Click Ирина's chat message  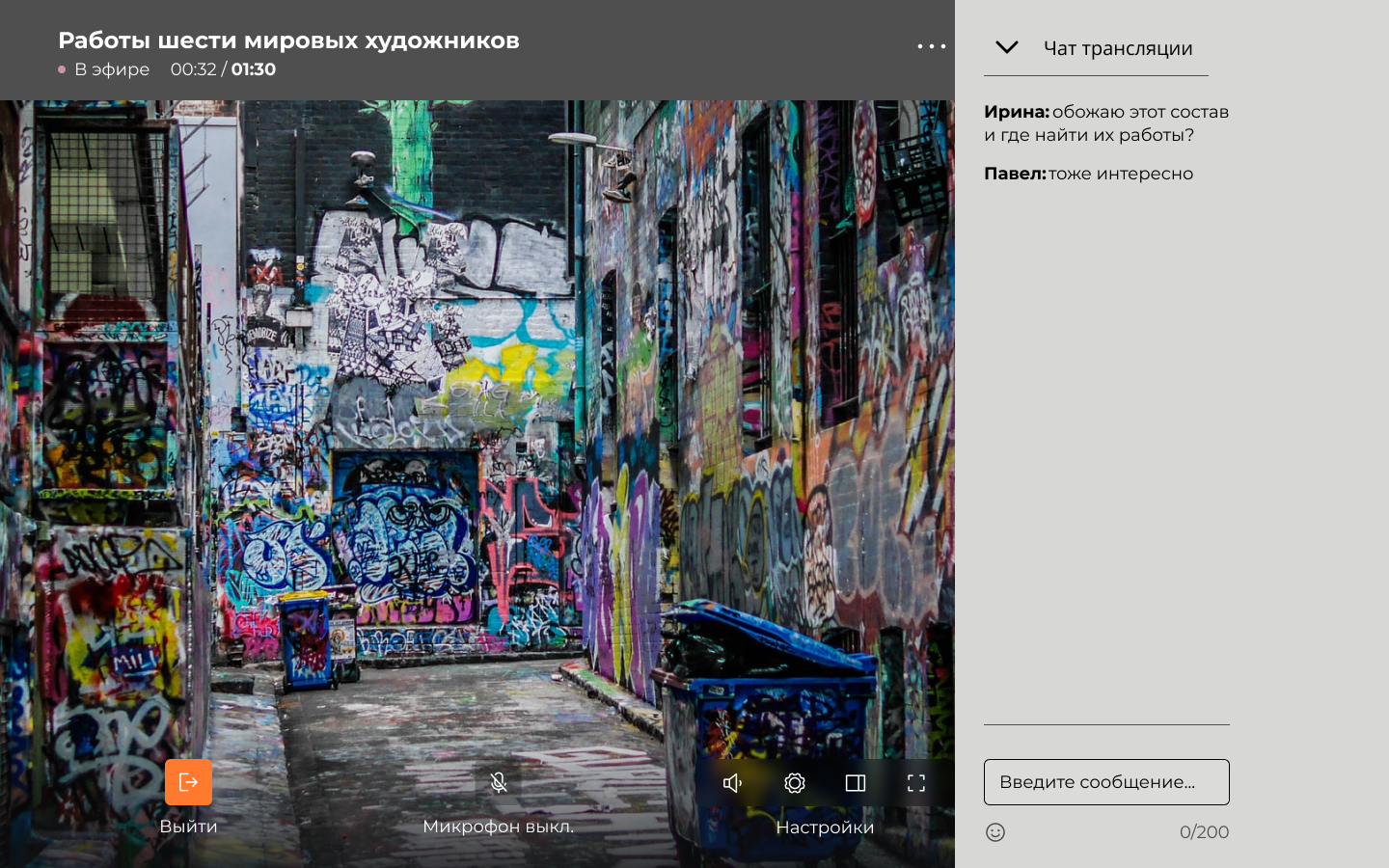[x=1106, y=123]
